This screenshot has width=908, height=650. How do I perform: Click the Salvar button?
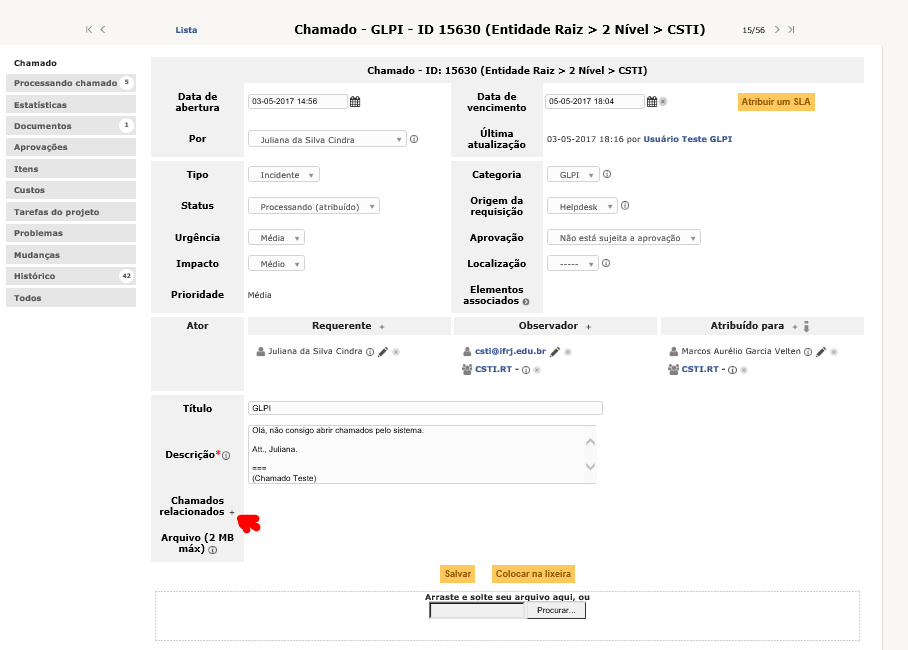click(x=458, y=574)
